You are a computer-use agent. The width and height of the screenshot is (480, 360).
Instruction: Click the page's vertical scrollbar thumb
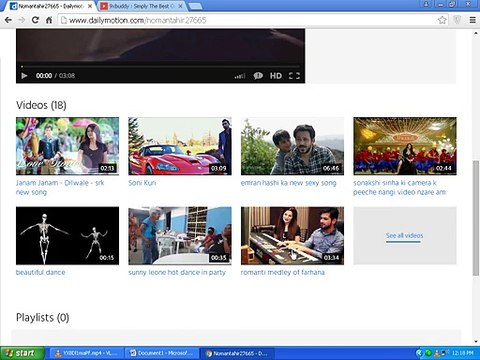point(476,218)
